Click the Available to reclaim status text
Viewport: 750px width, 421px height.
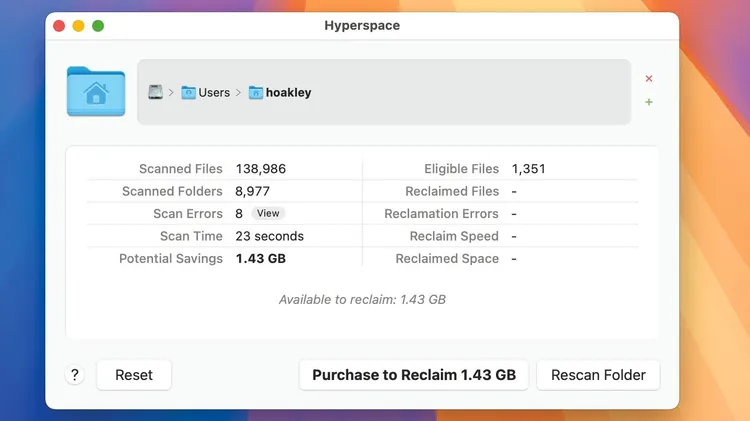click(x=362, y=299)
